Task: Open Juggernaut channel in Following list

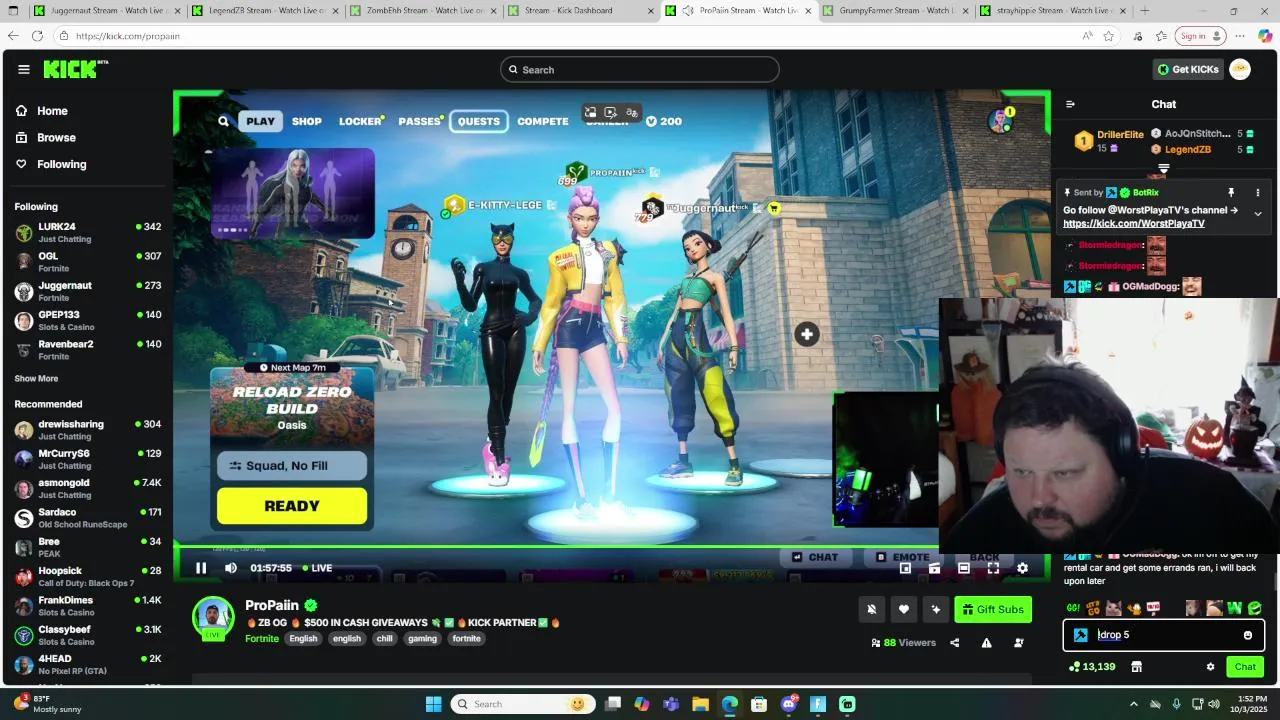Action: (x=88, y=291)
